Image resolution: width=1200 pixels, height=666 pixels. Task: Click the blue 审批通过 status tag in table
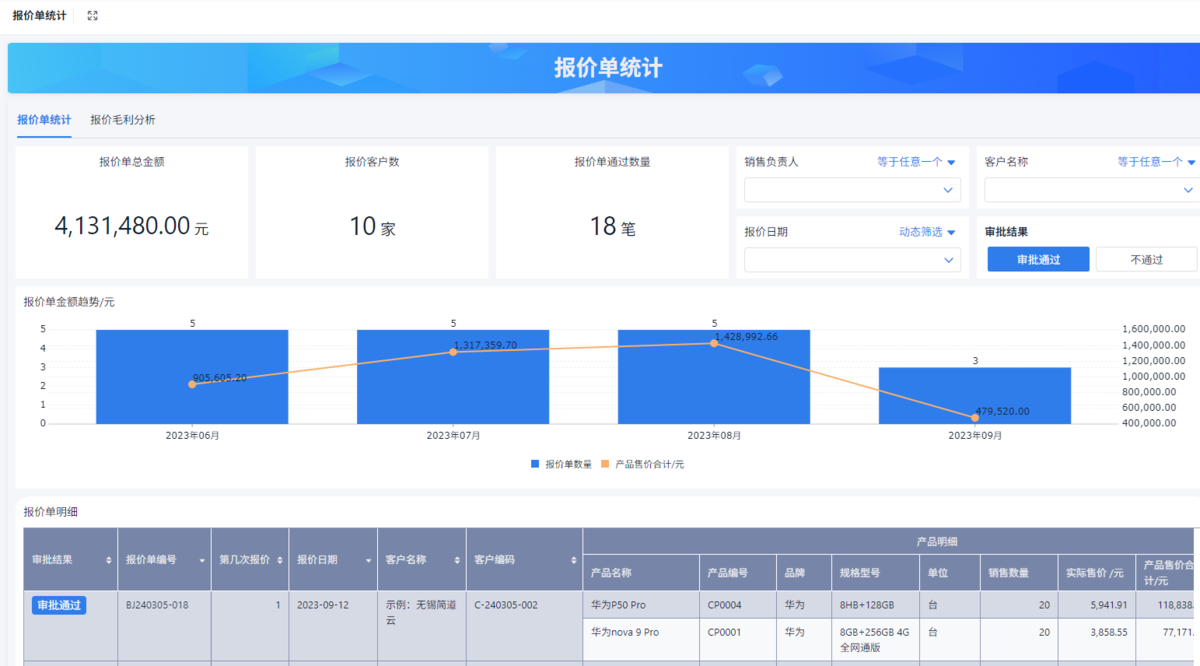(59, 605)
